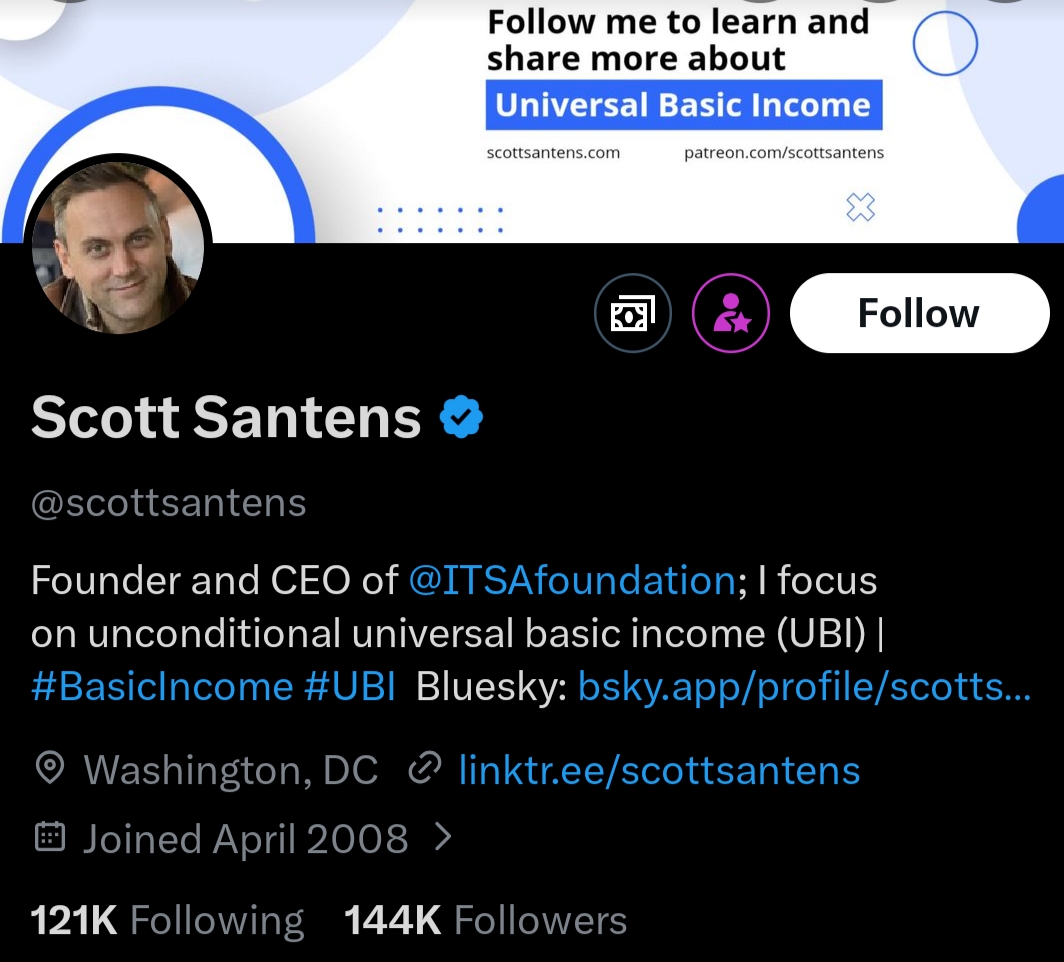Viewport: 1064px width, 962px height.
Task: Click the Follow button
Action: tap(919, 313)
